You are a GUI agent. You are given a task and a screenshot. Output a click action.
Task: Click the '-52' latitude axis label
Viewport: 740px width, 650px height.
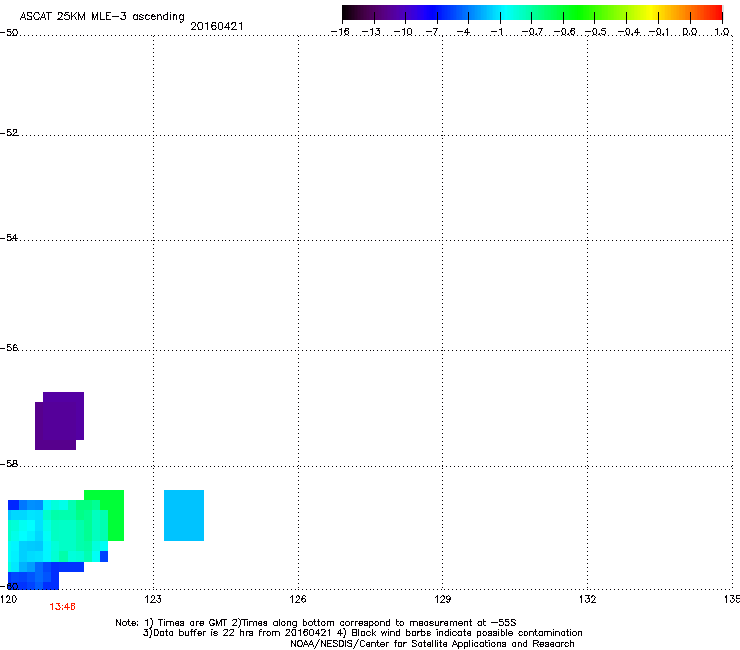click(x=9, y=133)
